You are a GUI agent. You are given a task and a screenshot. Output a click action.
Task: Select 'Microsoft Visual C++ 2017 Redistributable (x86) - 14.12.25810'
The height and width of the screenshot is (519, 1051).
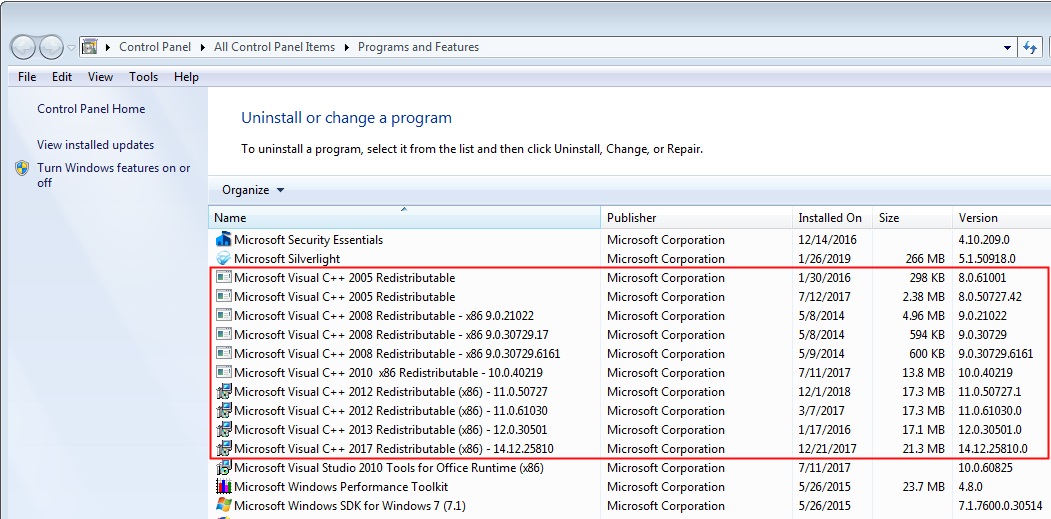[393, 449]
